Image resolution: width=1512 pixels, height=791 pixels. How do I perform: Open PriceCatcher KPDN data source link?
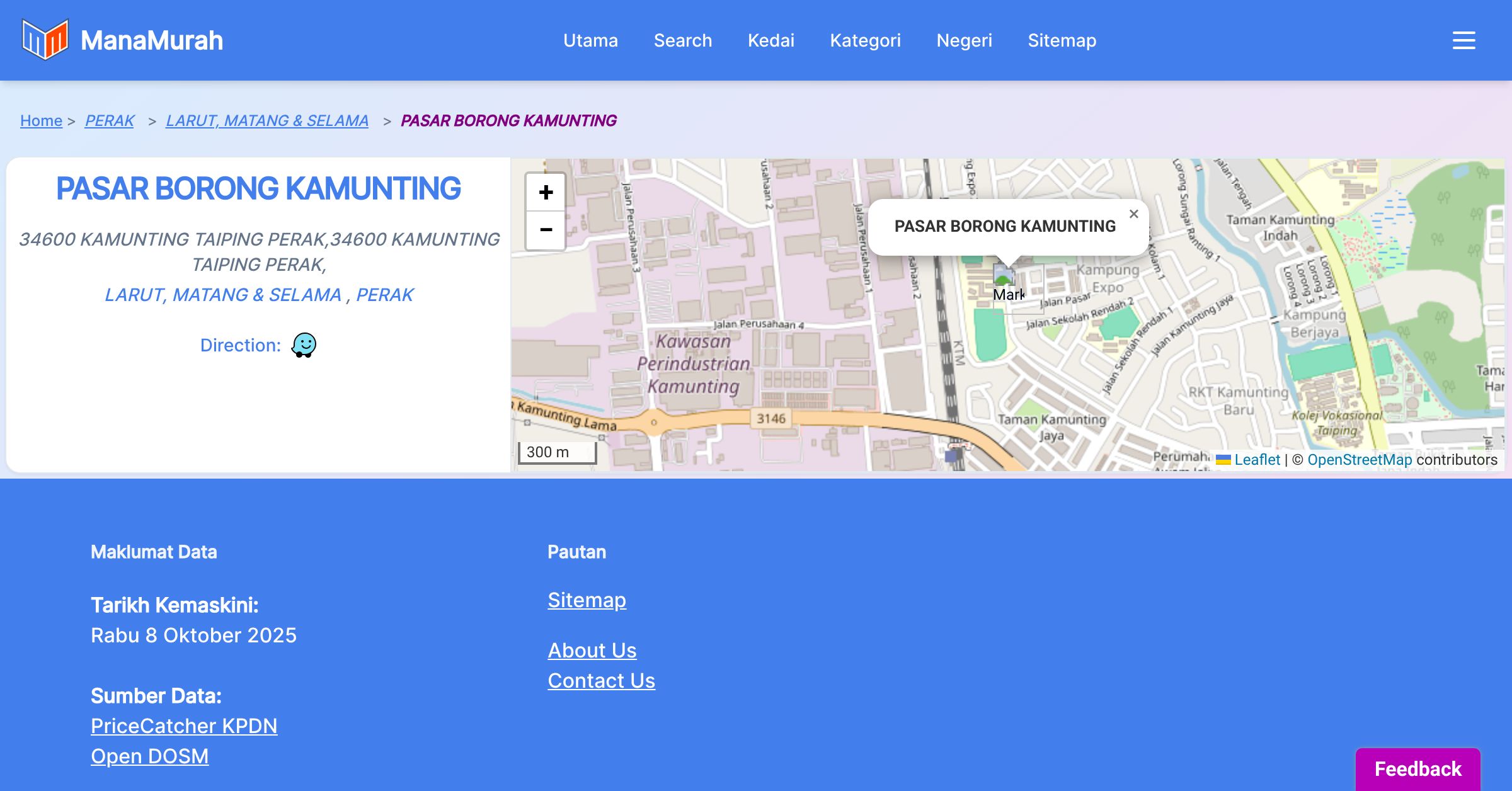[x=184, y=726]
